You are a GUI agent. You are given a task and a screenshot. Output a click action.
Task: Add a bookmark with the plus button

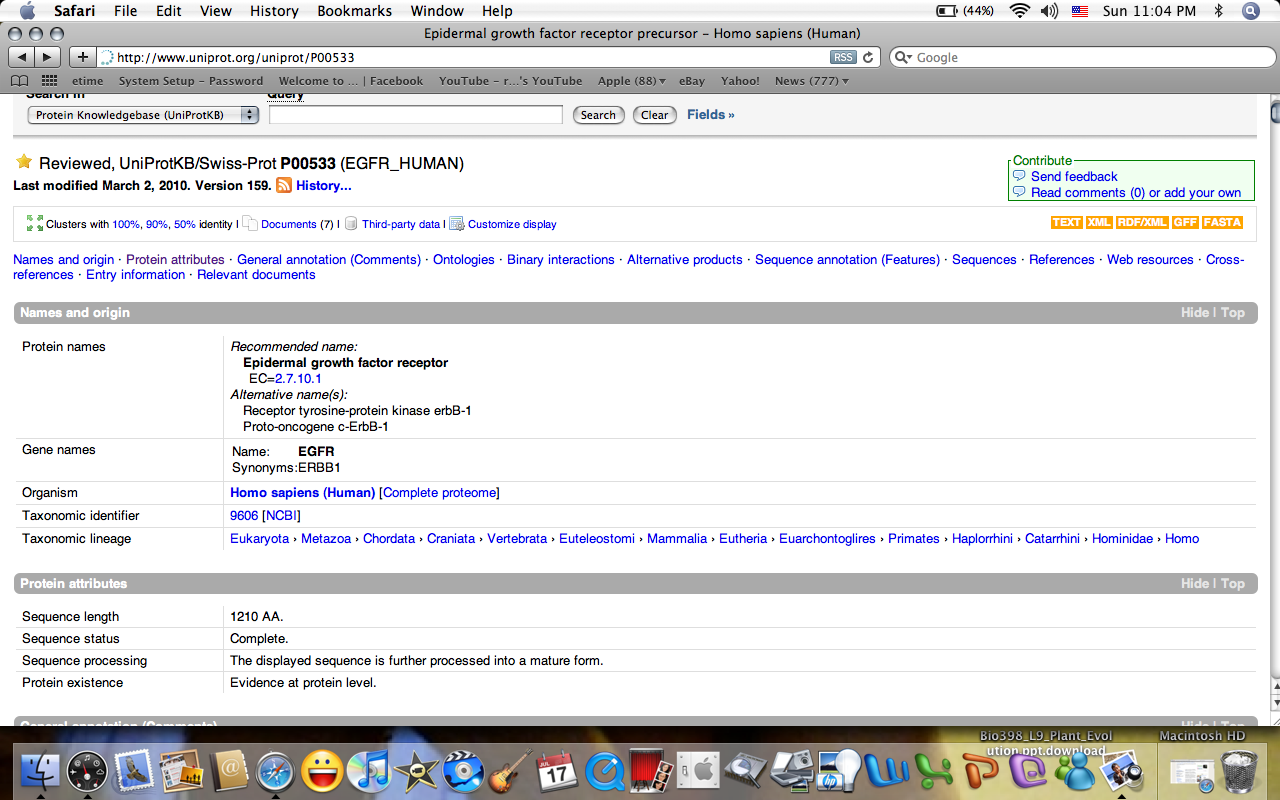coord(82,57)
